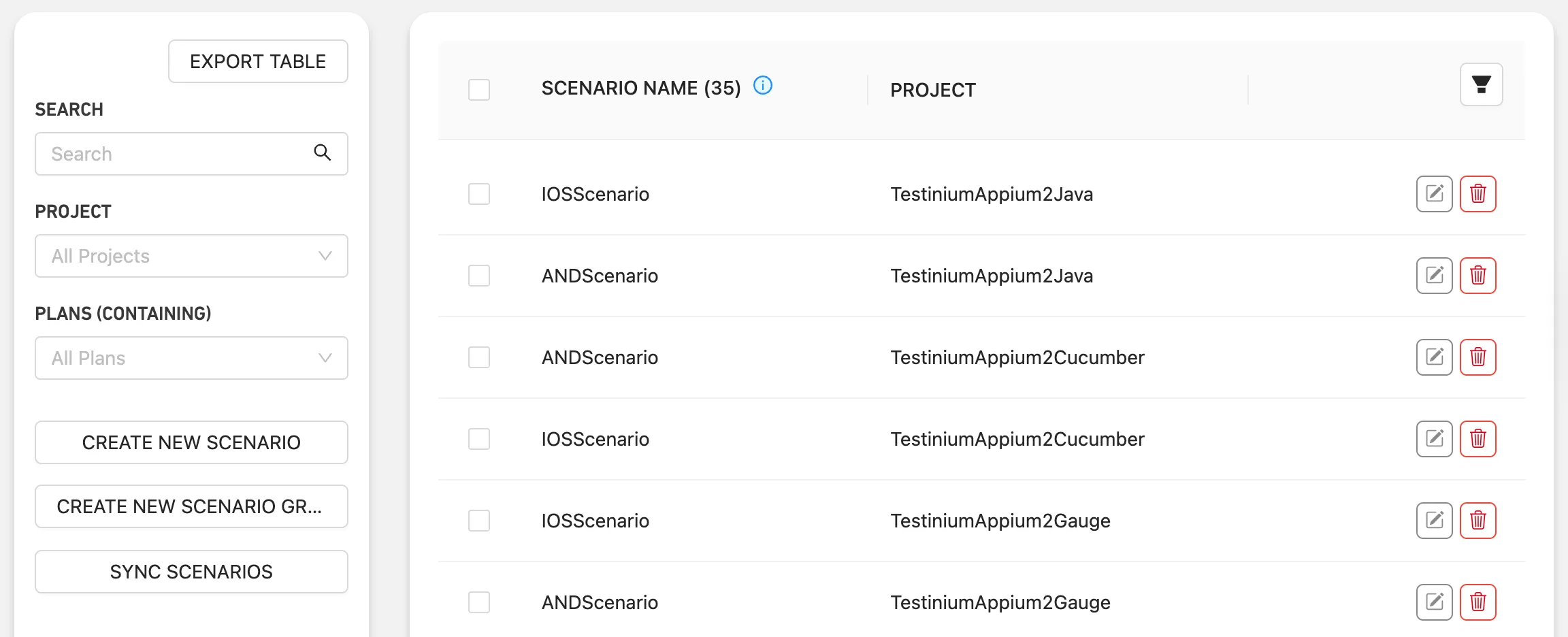Image resolution: width=1568 pixels, height=637 pixels.
Task: Click the info icon beside Scenario Name
Action: pos(763,86)
